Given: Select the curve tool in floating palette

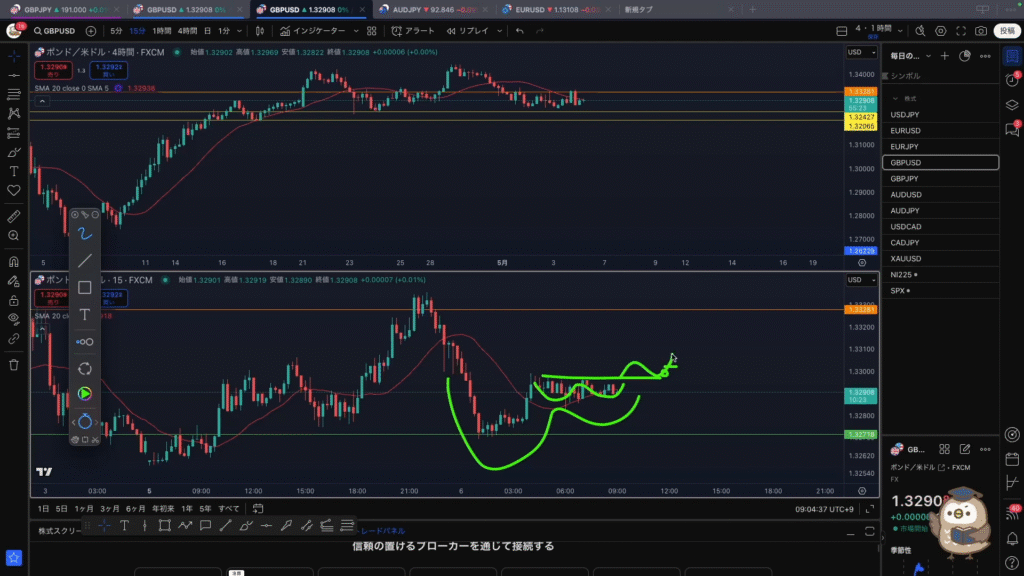Looking at the screenshot, I should coord(85,234).
